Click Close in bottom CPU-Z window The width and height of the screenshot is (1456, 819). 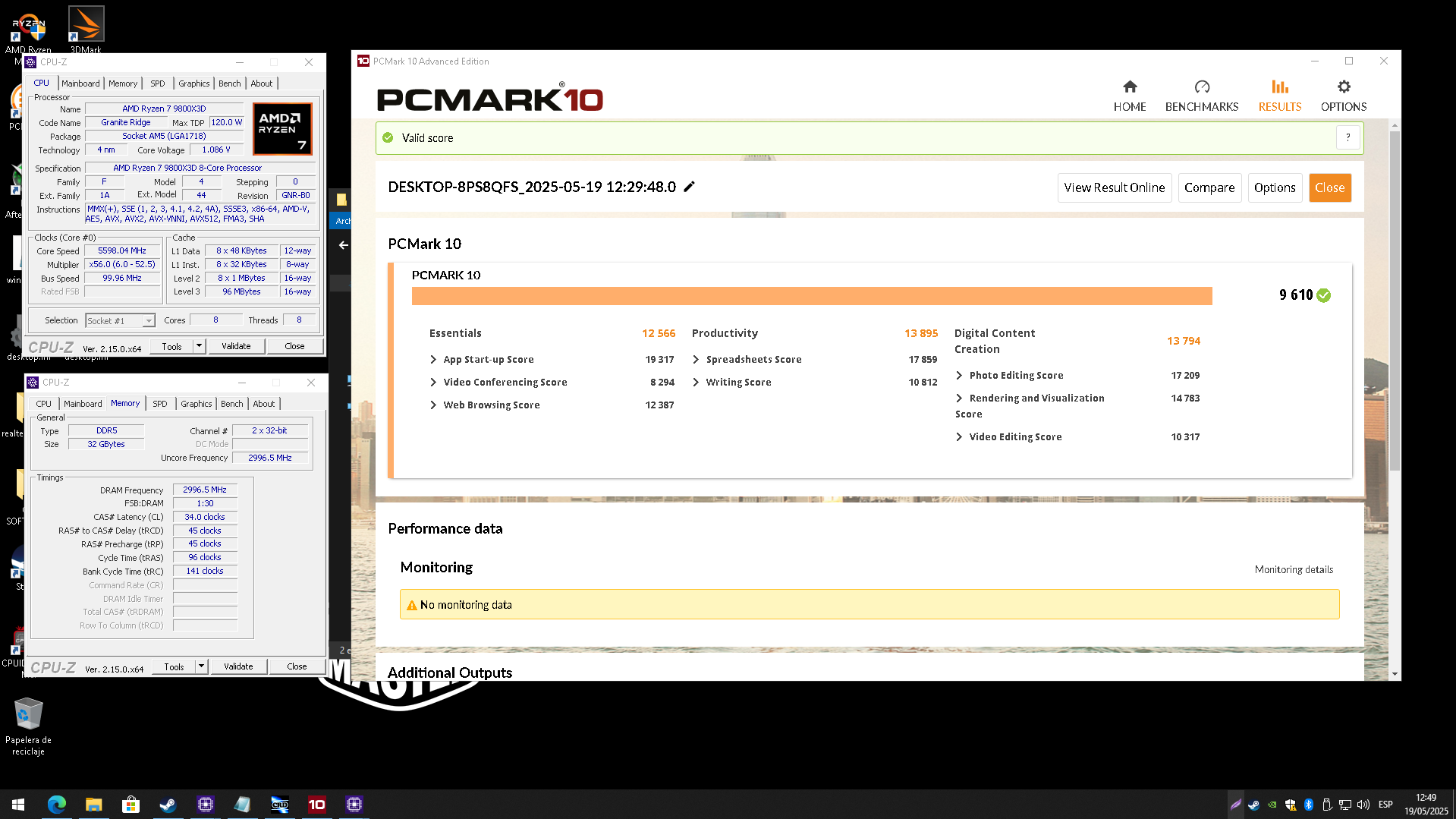point(297,666)
